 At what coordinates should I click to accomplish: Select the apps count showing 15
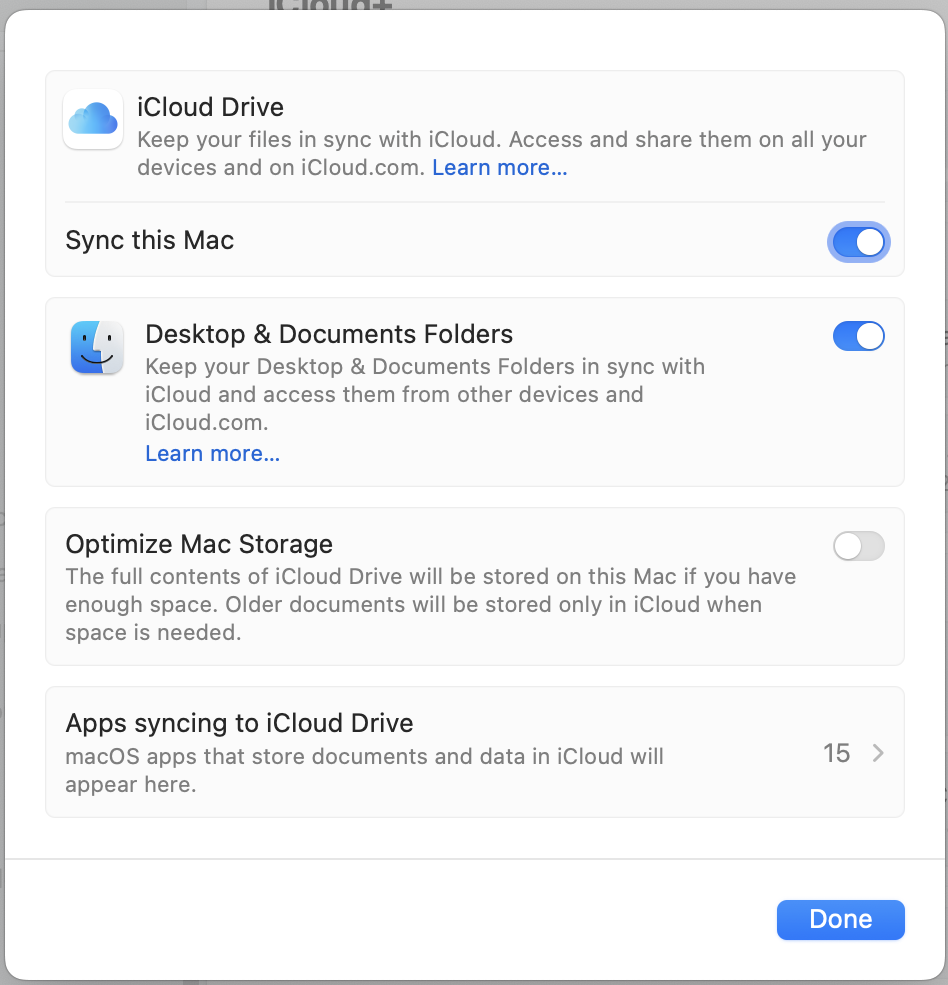point(837,753)
